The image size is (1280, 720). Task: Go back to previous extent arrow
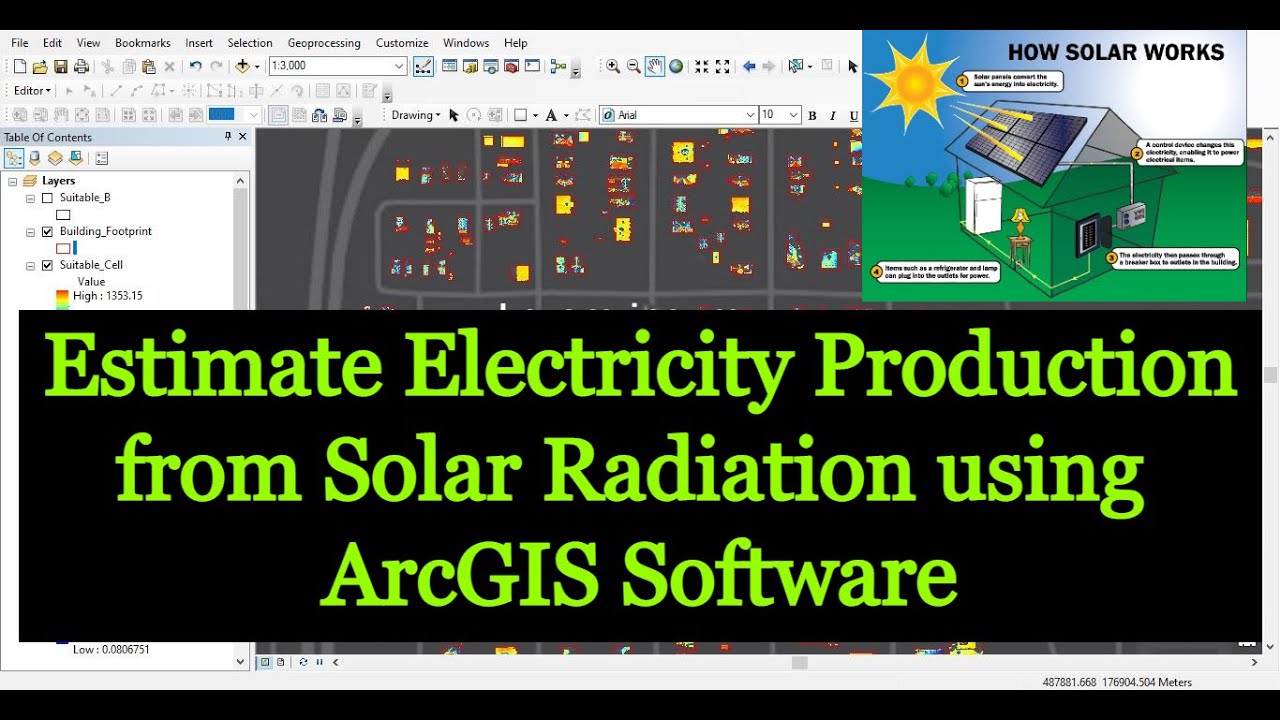(x=749, y=66)
